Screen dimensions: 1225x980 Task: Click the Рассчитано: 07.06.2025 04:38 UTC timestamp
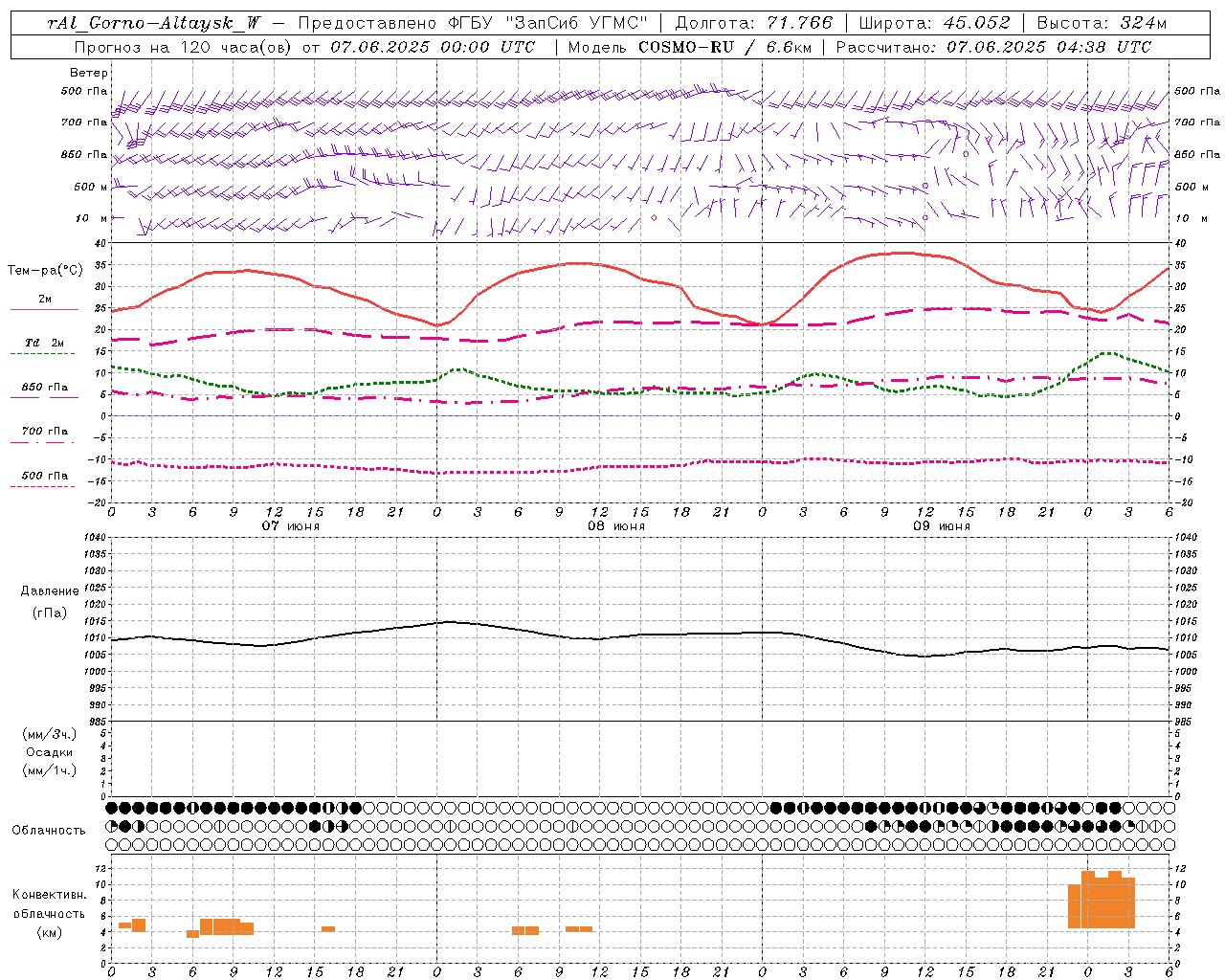point(993,47)
